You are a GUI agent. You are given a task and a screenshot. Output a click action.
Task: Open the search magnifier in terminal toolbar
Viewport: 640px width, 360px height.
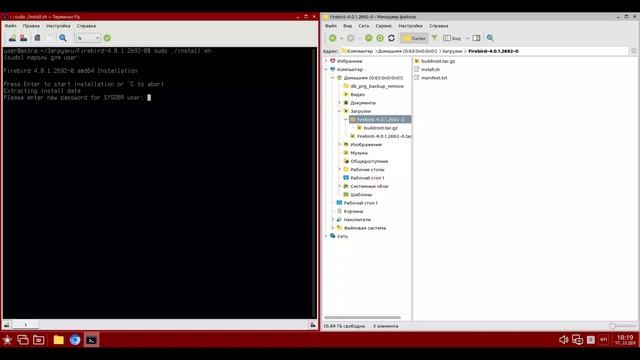point(63,38)
